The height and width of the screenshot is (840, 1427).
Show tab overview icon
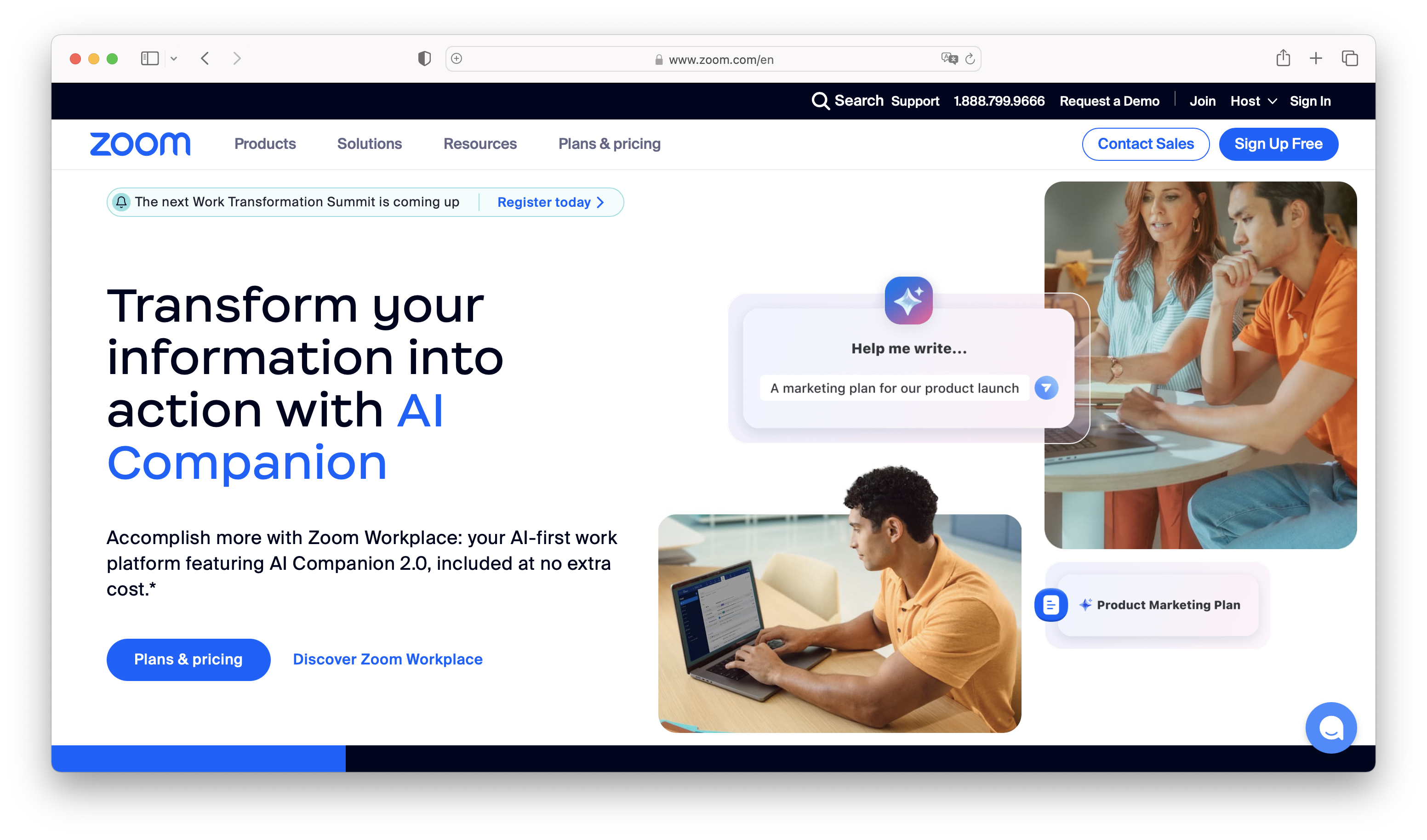tap(1349, 58)
